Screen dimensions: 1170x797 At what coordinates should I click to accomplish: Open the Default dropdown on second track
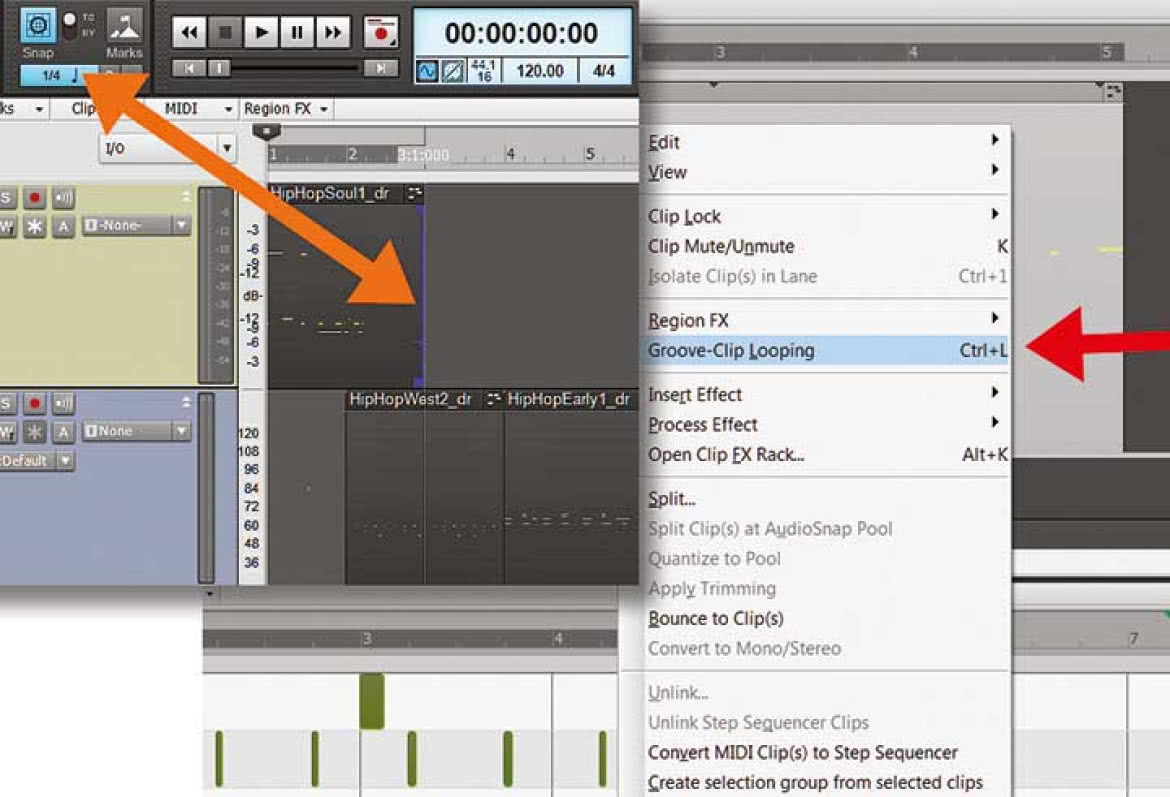tap(36, 460)
